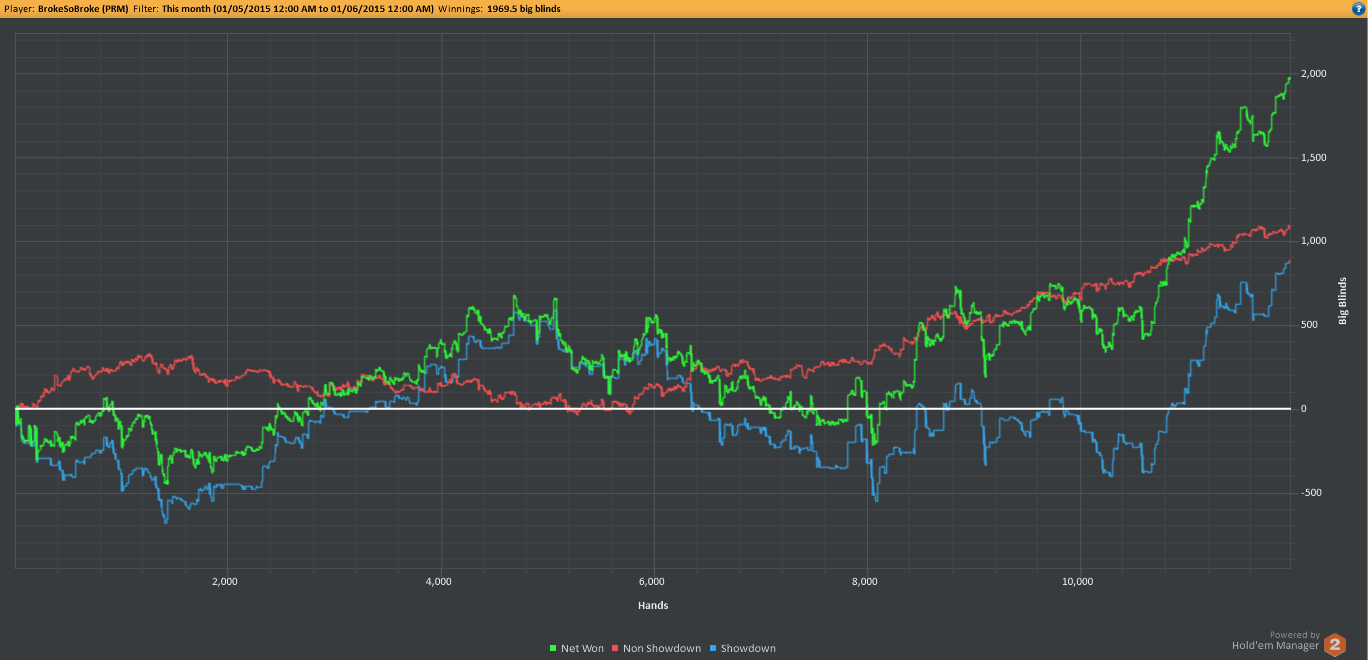Toggle the Non Showdown legend entry
The image size is (1368, 660).
pos(656,648)
